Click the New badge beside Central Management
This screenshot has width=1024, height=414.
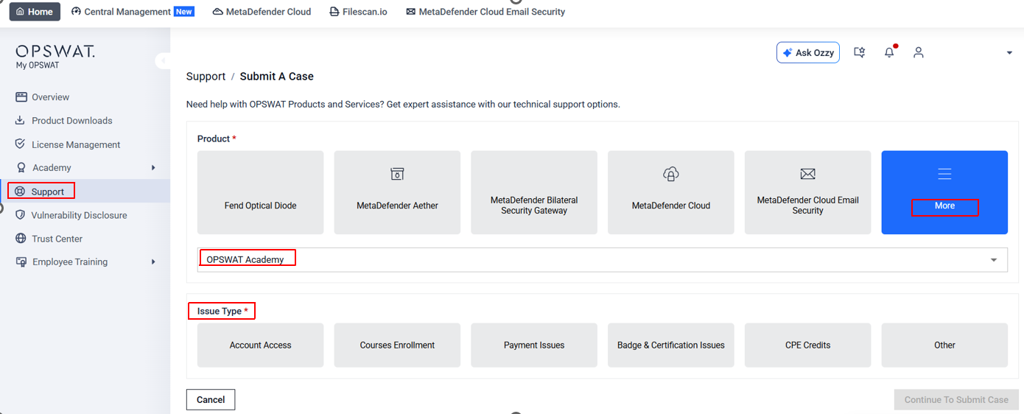point(184,11)
